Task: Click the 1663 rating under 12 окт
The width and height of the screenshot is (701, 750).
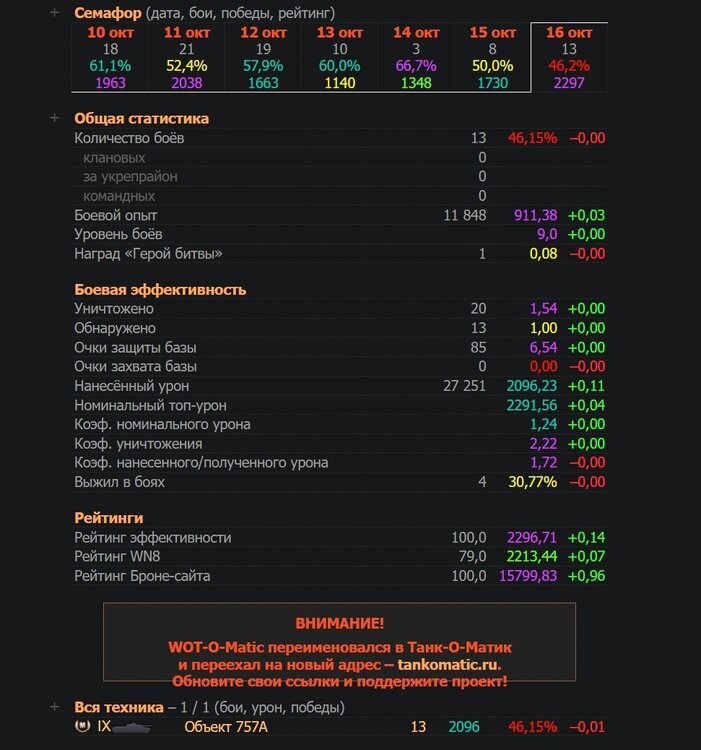Action: [x=263, y=83]
